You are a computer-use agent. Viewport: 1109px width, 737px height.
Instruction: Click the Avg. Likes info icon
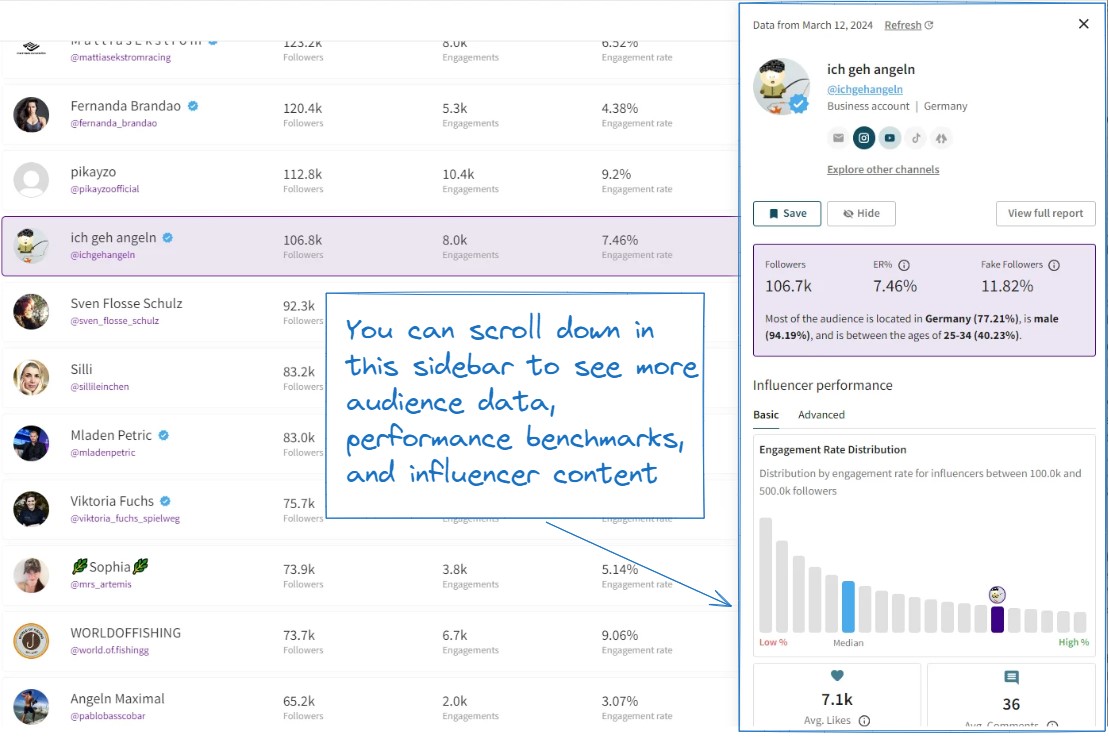(x=864, y=720)
